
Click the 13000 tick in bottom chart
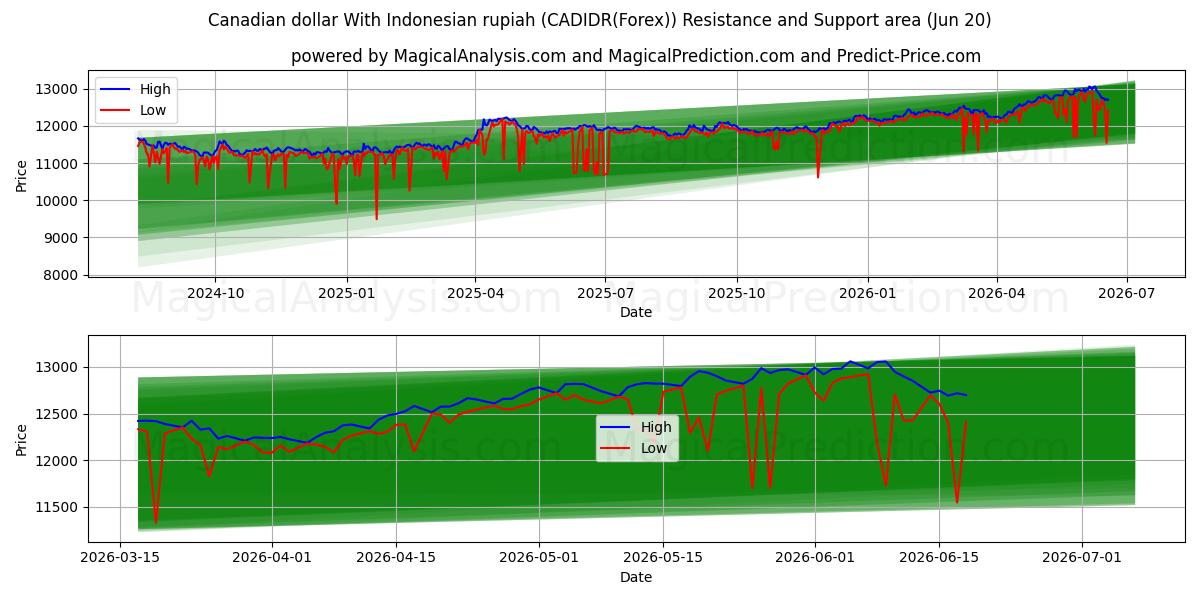pyautogui.click(x=58, y=368)
